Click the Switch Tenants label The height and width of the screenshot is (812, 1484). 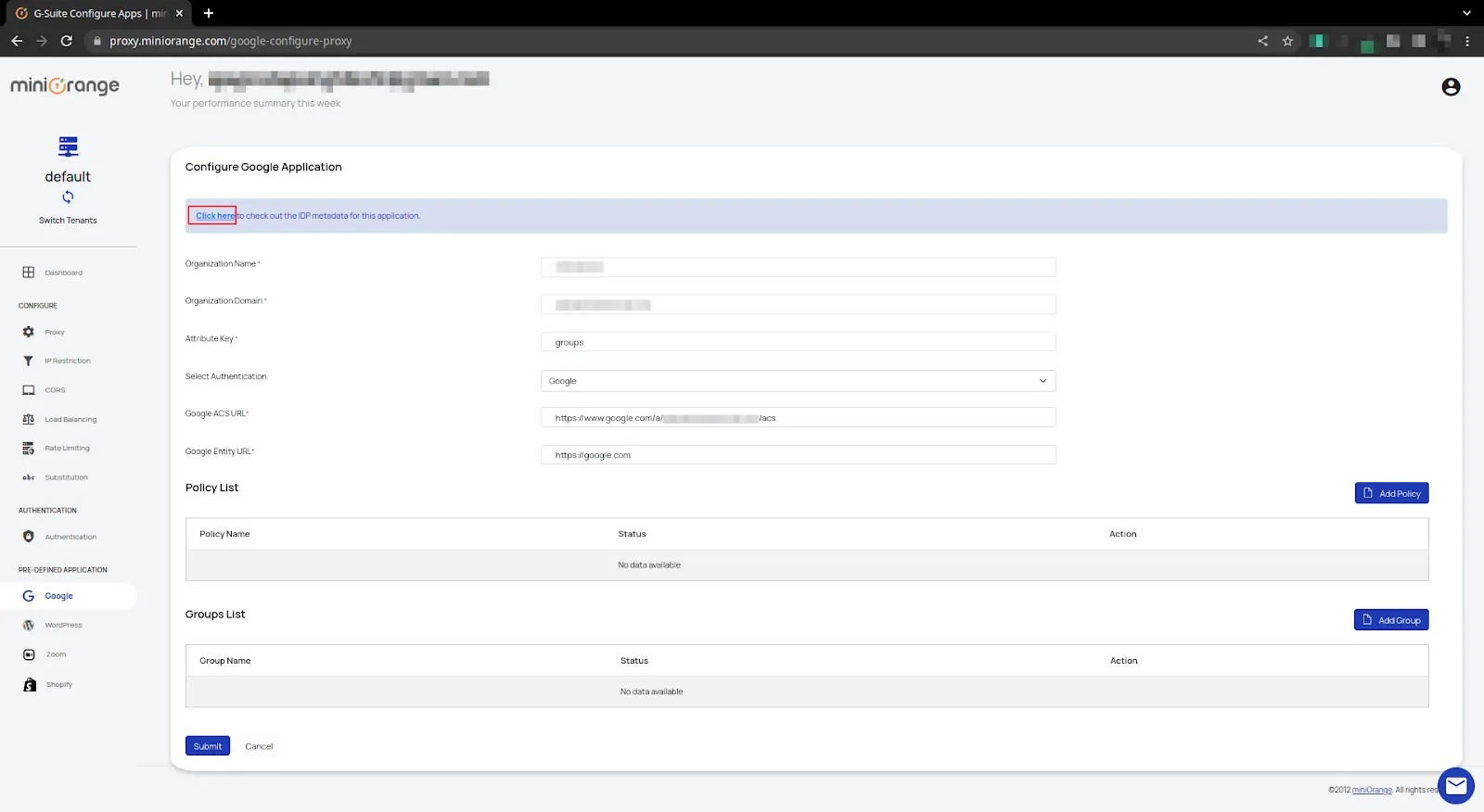[68, 221]
